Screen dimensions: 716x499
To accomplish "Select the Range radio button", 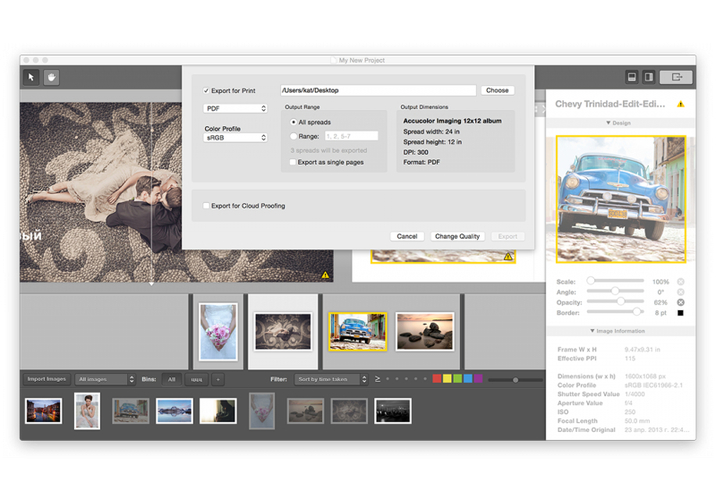I will click(292, 135).
